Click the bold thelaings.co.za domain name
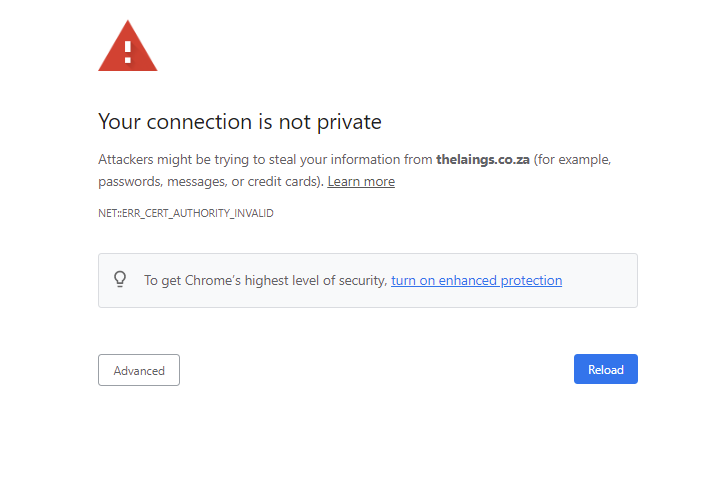Screen dimensions: 728x482 [482, 159]
